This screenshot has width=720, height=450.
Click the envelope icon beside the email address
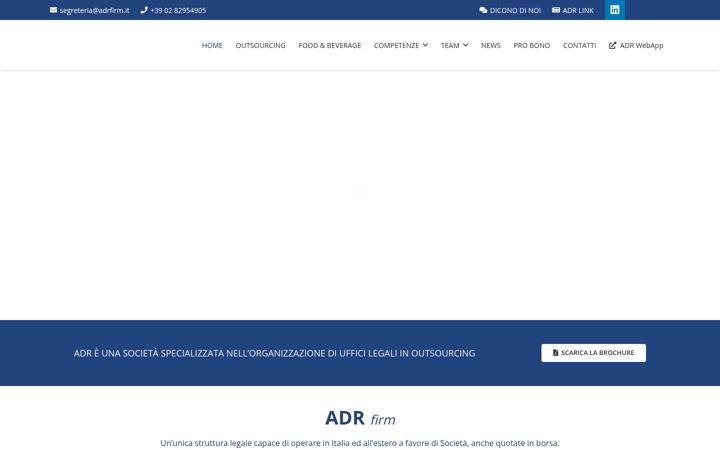53,10
